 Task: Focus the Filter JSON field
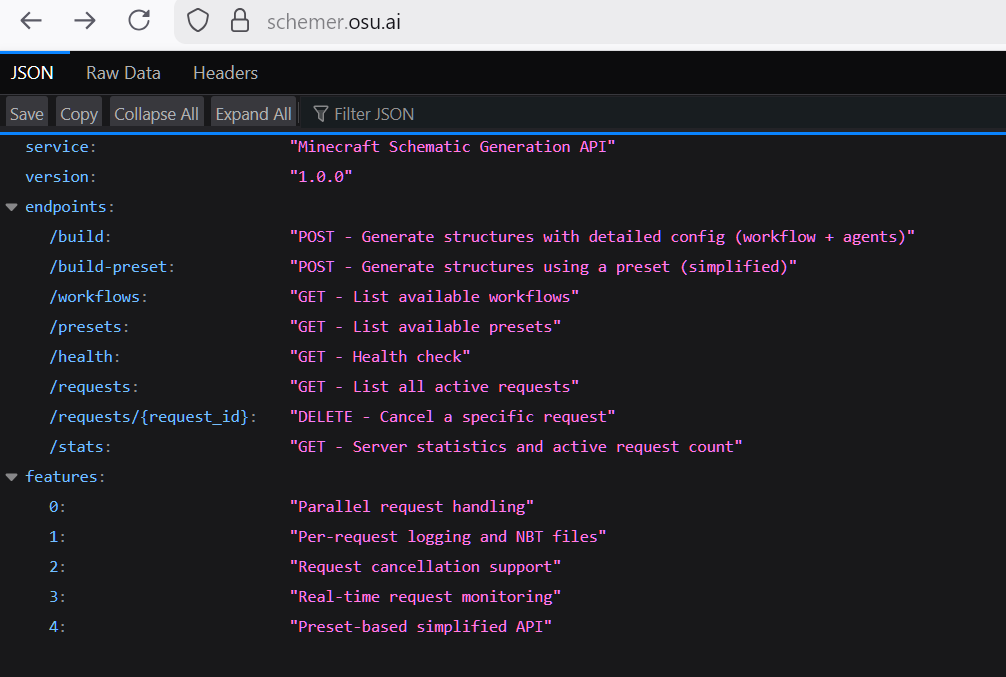654,114
